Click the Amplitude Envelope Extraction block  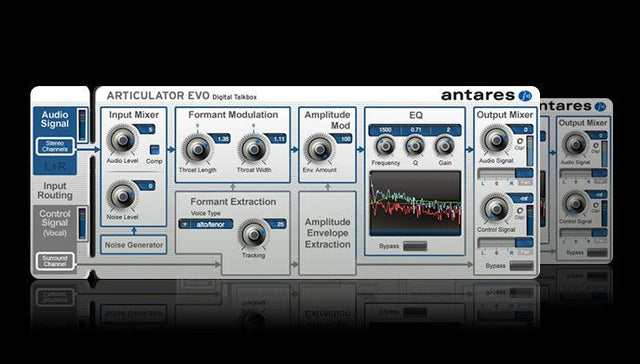[x=327, y=233]
